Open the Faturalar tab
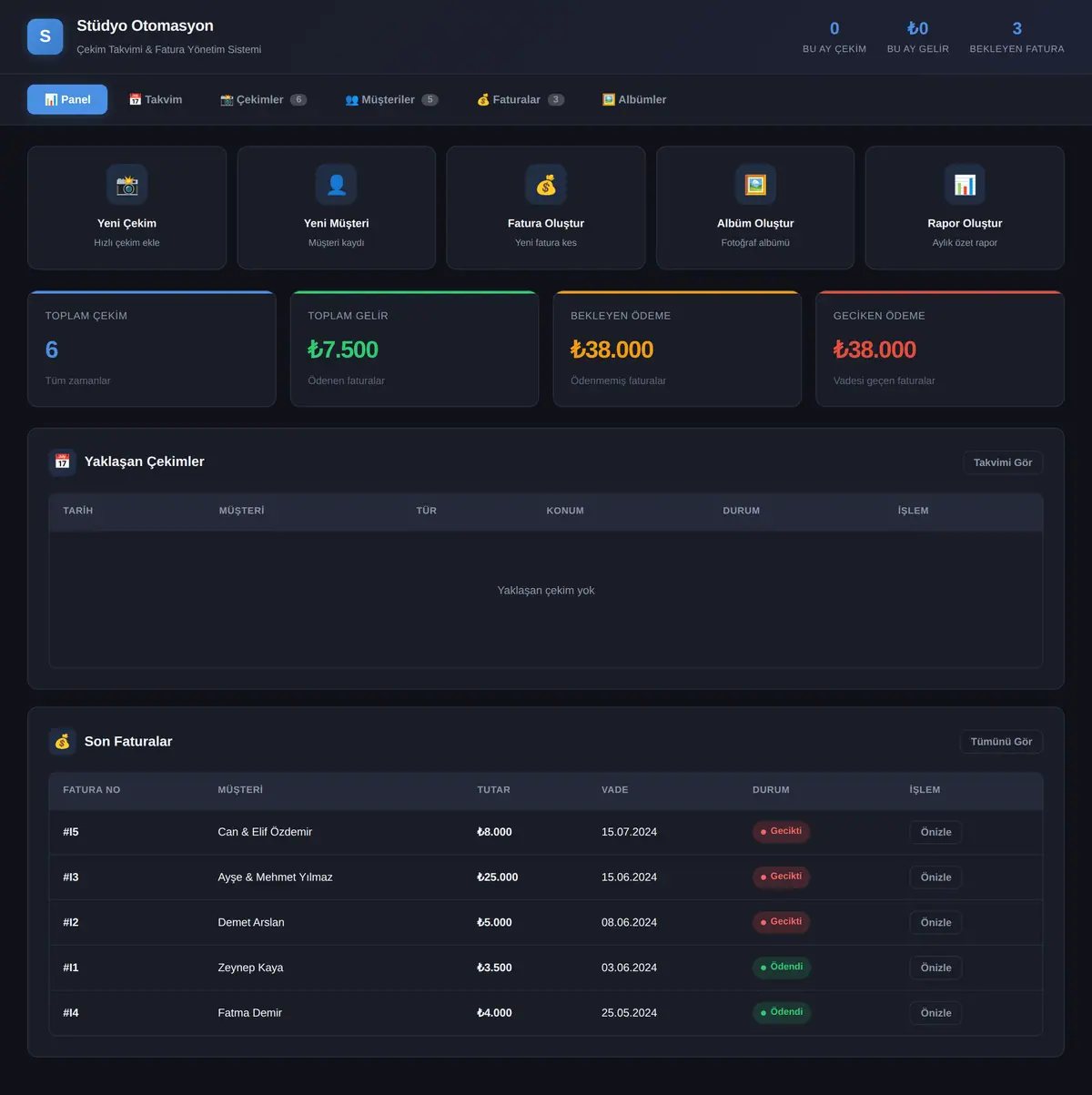This screenshot has width=1092, height=1095. pyautogui.click(x=521, y=99)
